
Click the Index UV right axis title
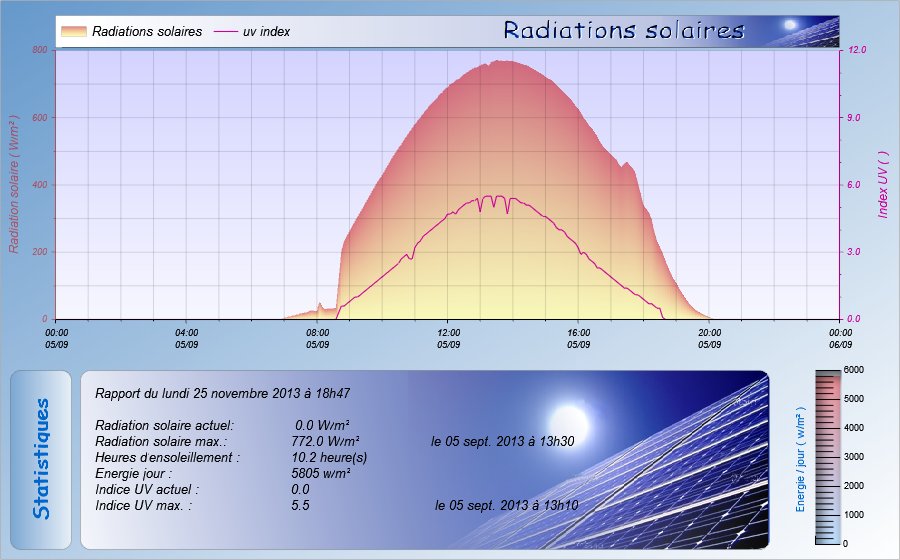883,185
